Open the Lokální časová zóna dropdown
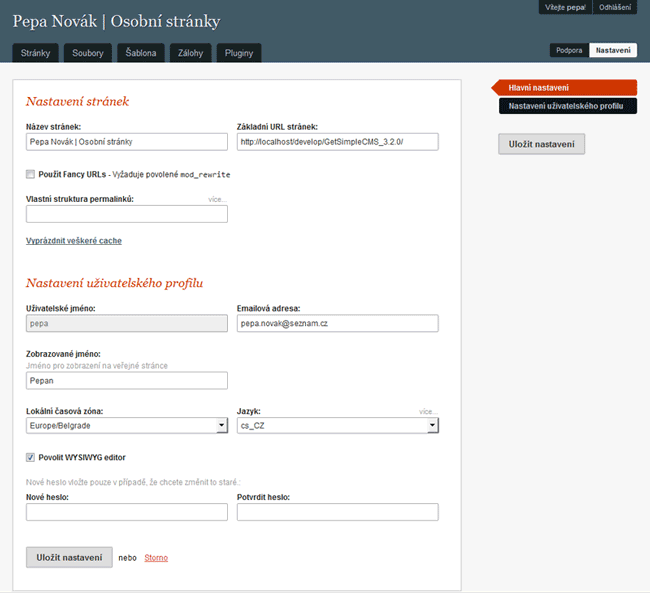 pos(127,425)
